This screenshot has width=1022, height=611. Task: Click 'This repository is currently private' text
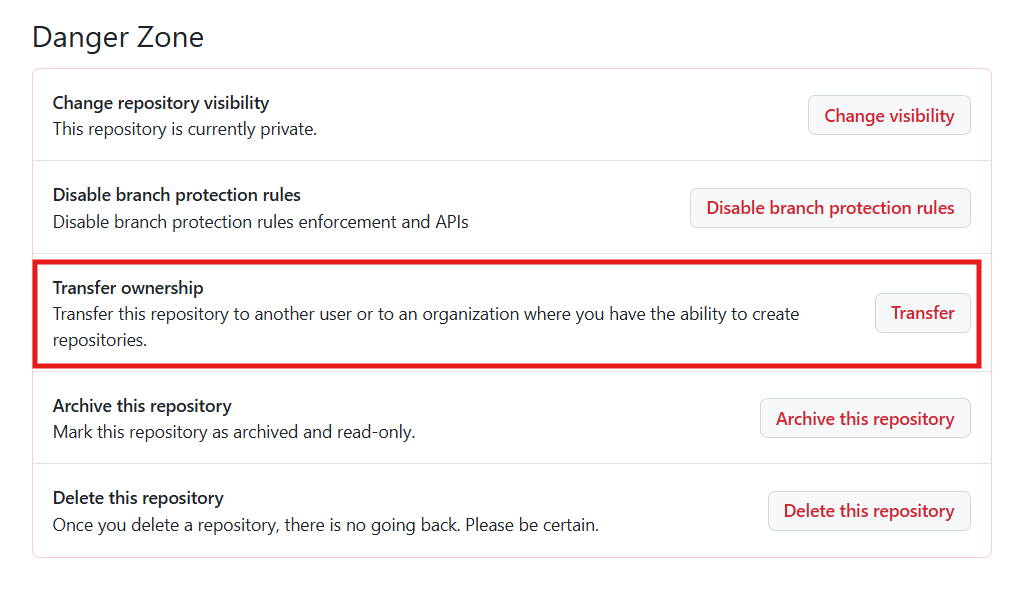point(184,129)
